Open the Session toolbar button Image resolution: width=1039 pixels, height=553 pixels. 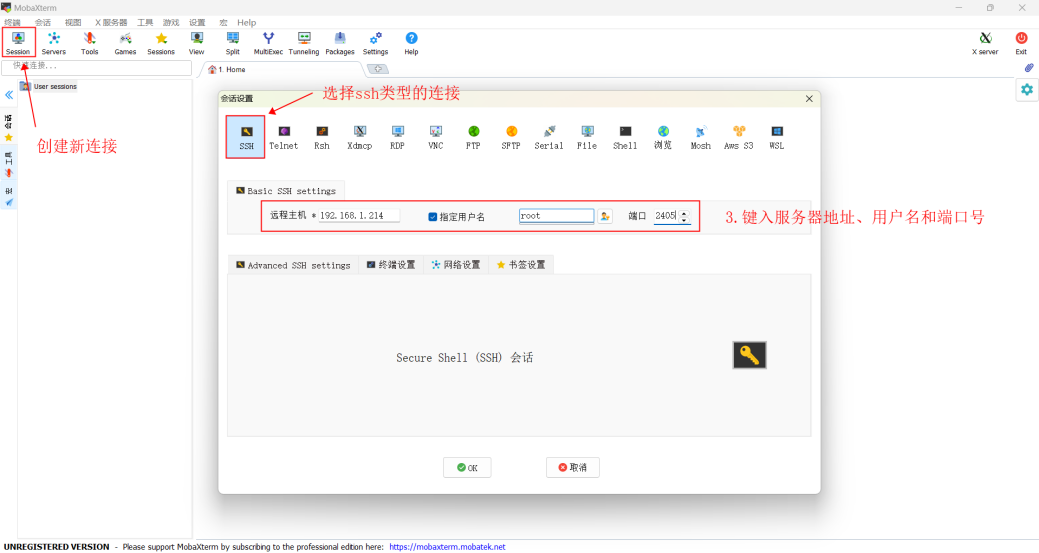18,43
